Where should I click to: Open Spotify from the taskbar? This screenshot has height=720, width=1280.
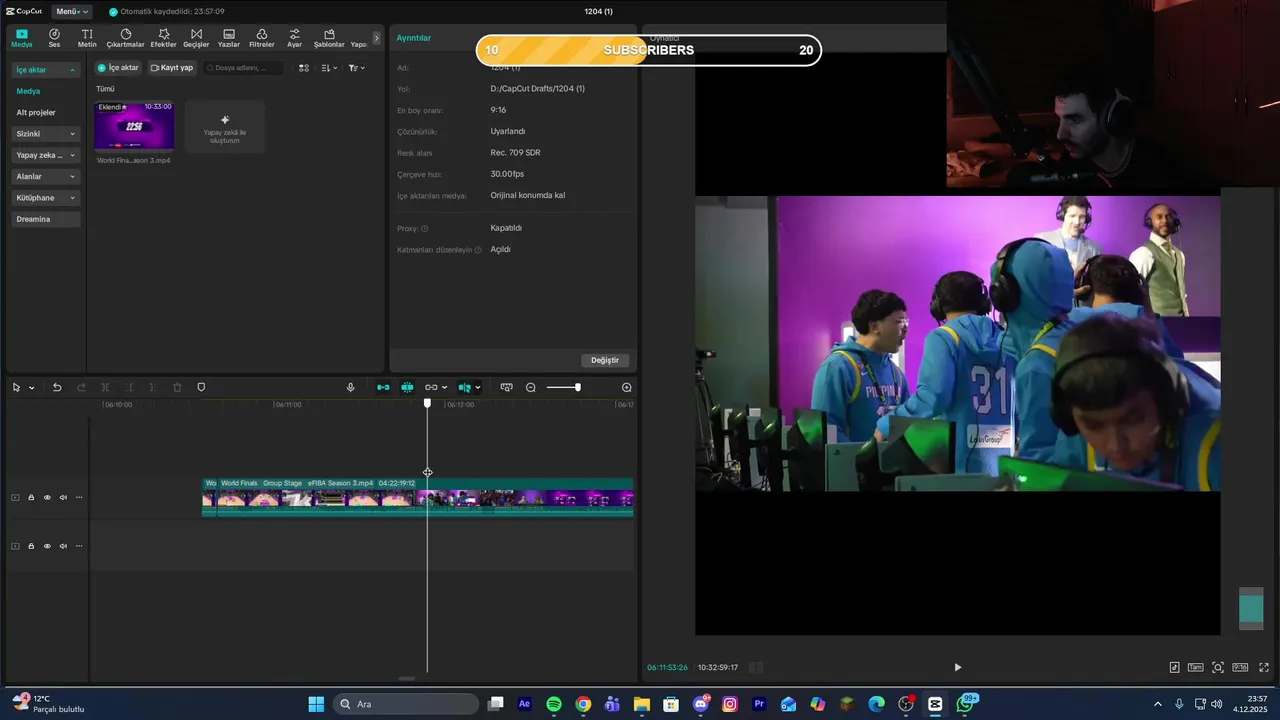tap(554, 704)
